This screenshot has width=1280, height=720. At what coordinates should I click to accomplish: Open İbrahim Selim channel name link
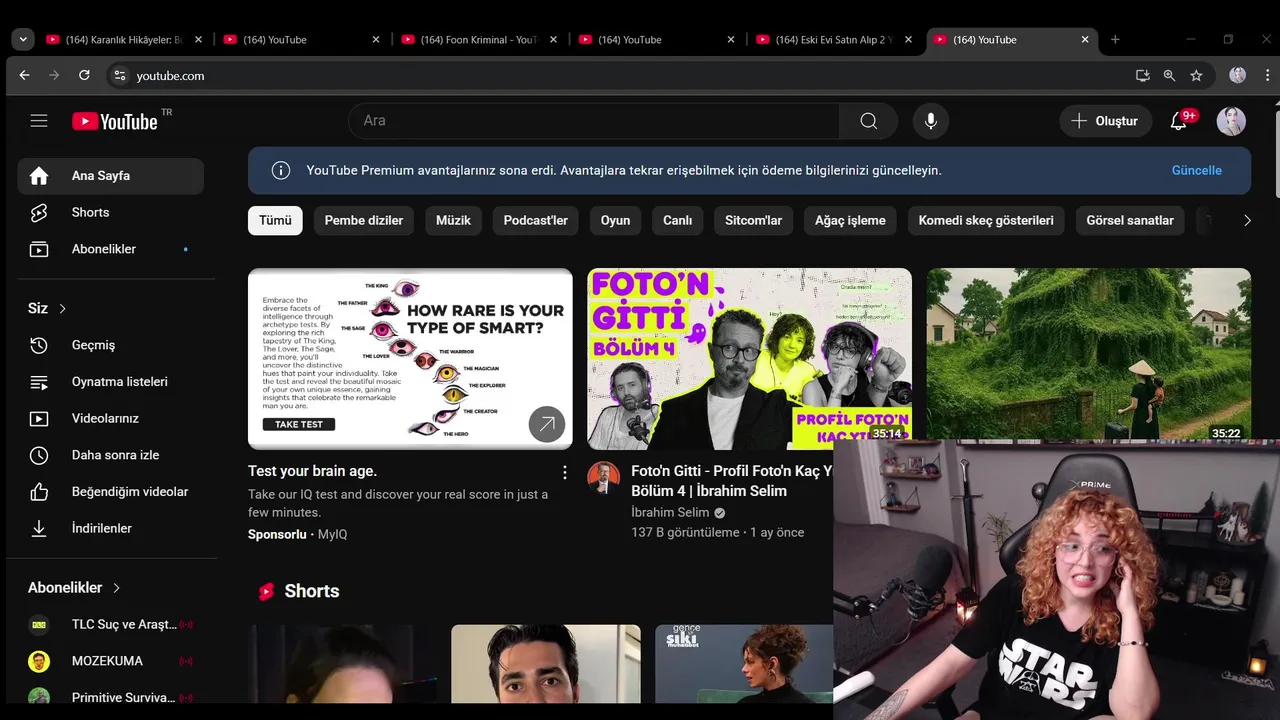coord(670,512)
